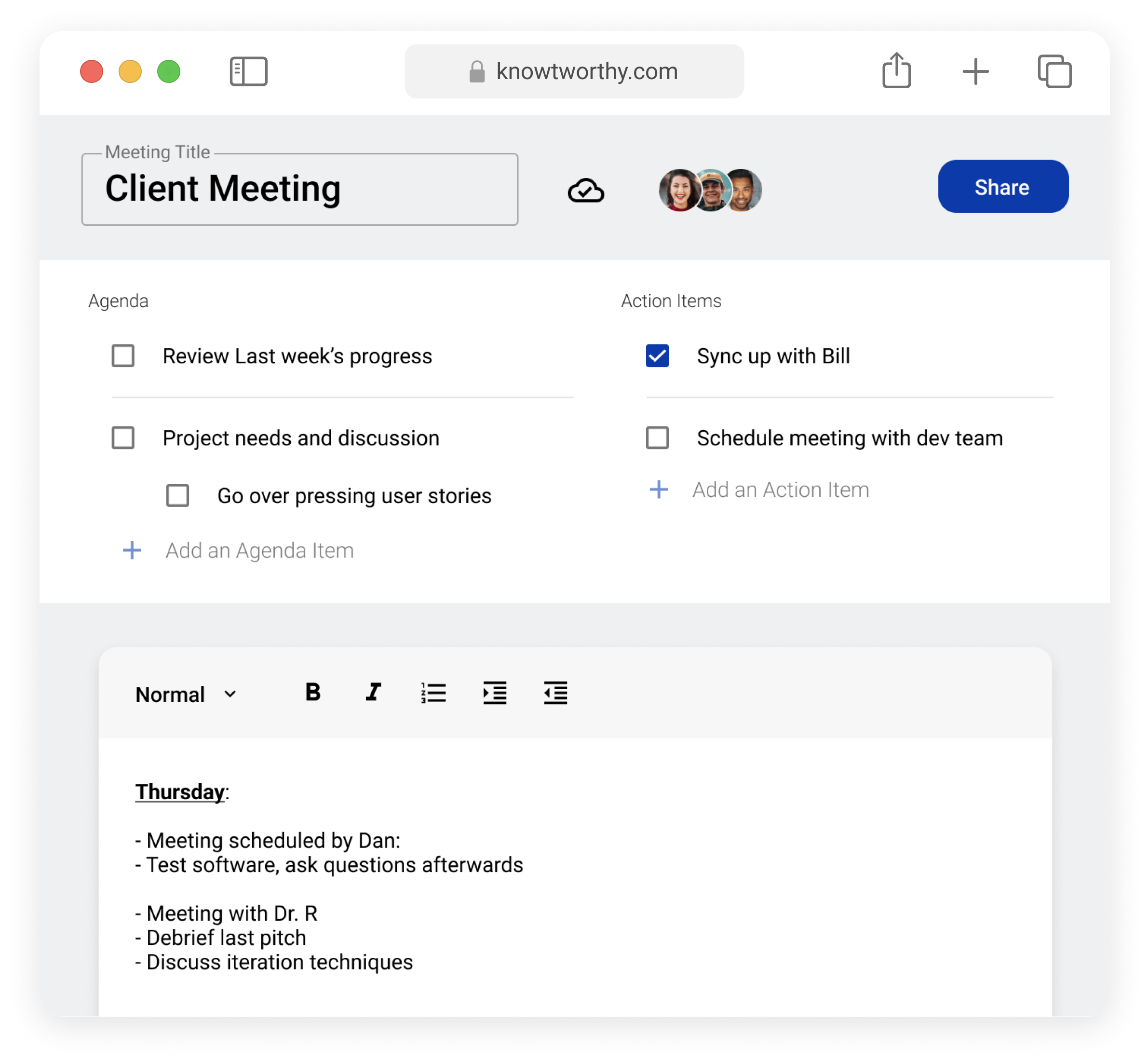Increase the text indentation
Screen dimensions: 1148x1063
click(495, 693)
